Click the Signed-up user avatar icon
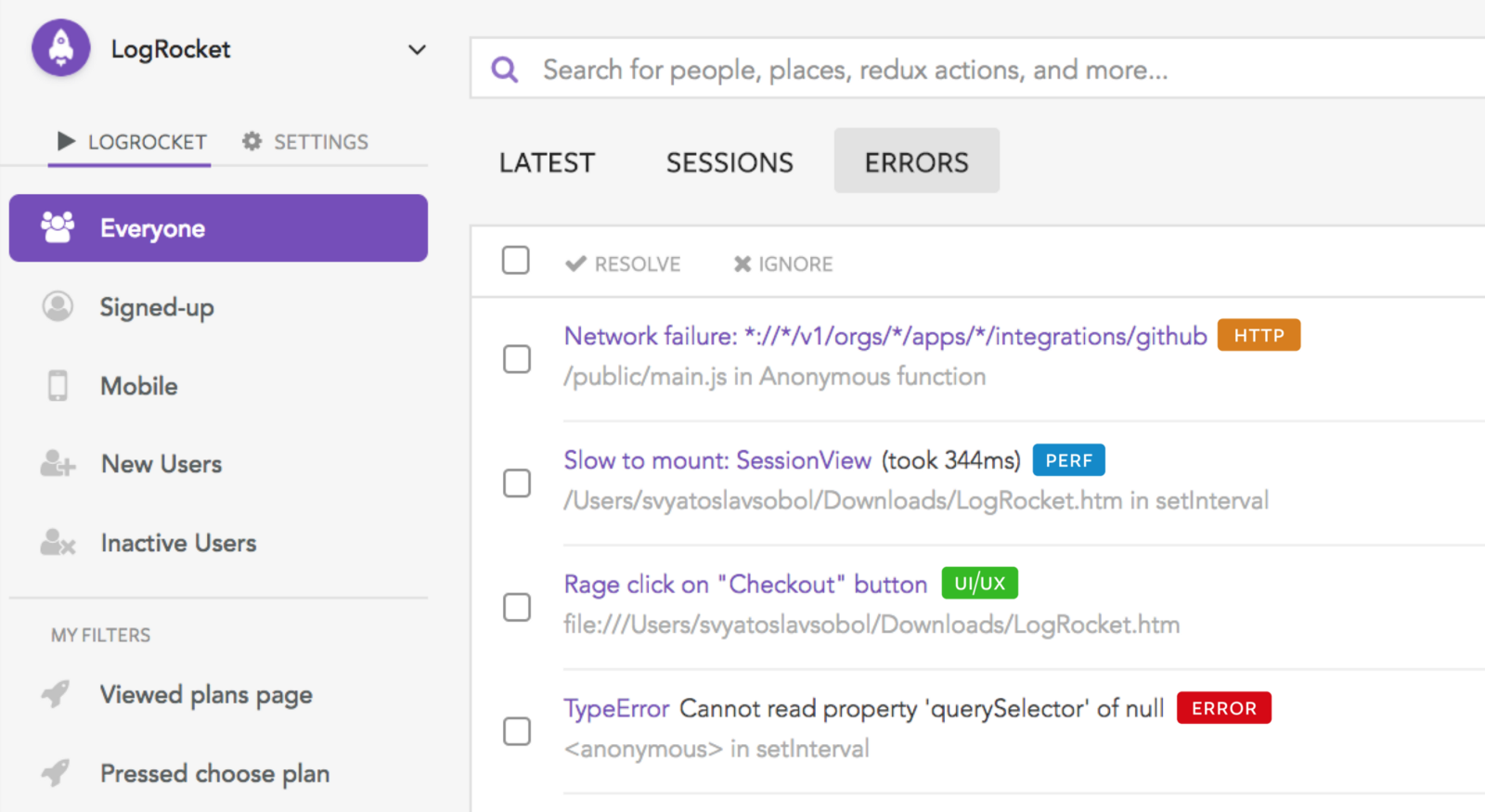This screenshot has width=1485, height=812. pos(58,306)
